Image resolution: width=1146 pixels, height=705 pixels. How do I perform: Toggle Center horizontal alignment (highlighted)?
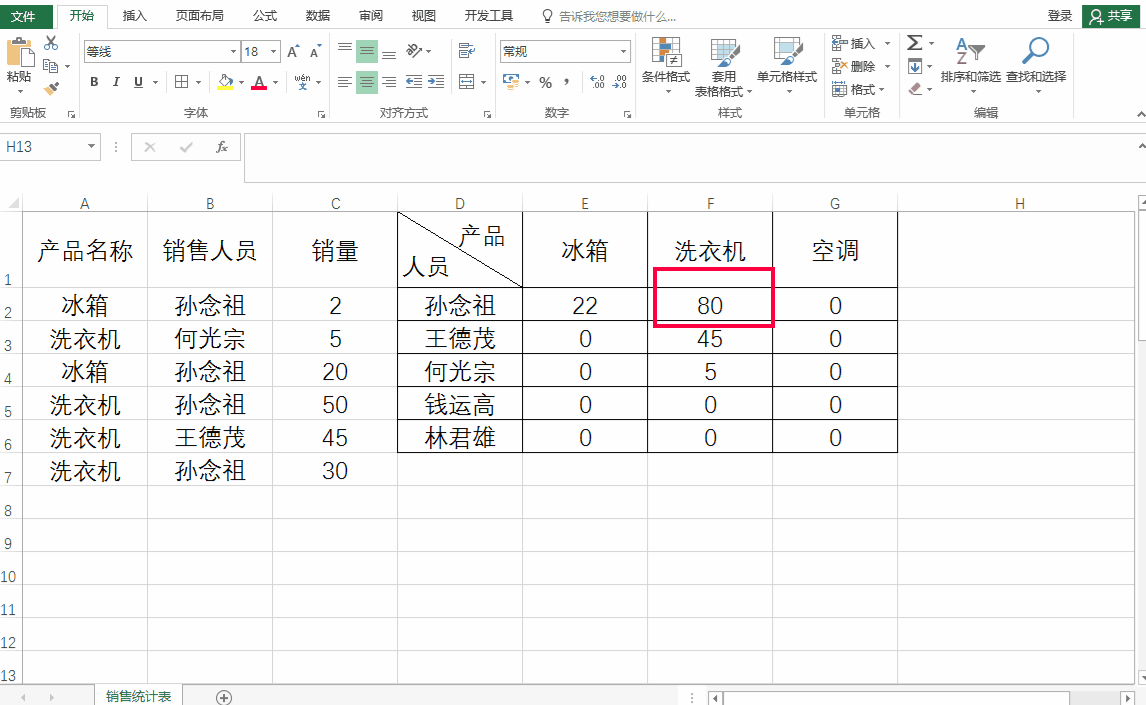pyautogui.click(x=367, y=82)
